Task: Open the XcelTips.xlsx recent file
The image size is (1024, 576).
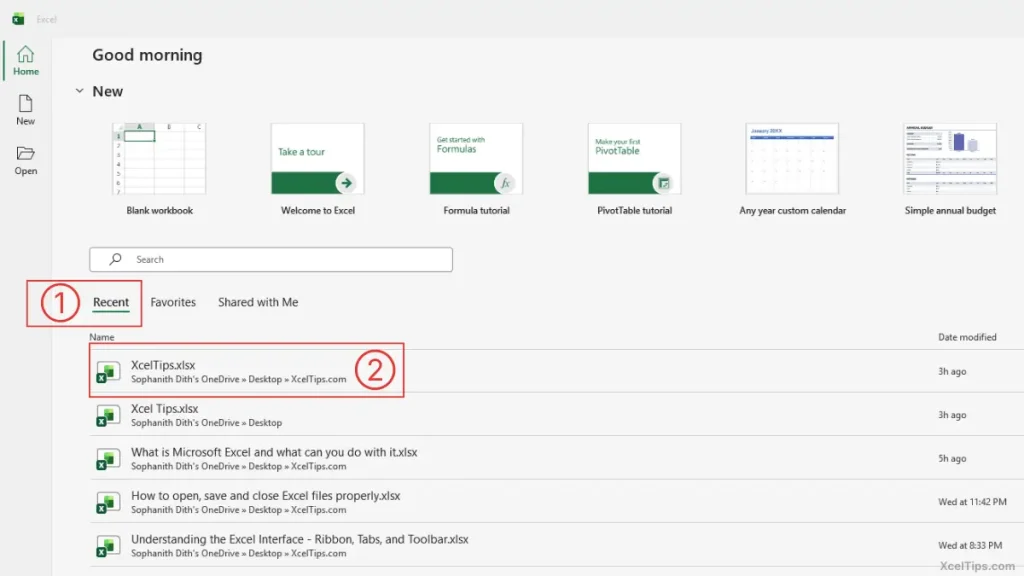Action: 165,365
